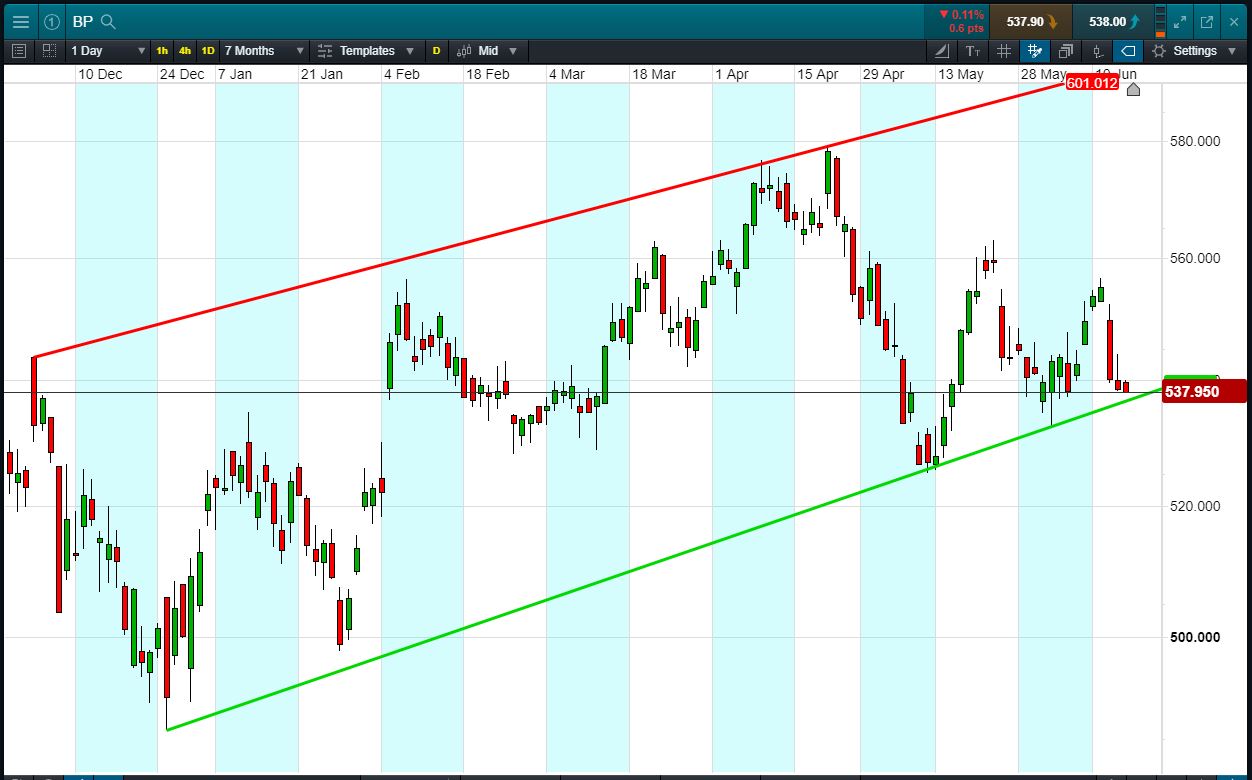Screen dimensions: 1252x780
Task: Close the BP chart window
Action: tap(1233, 21)
